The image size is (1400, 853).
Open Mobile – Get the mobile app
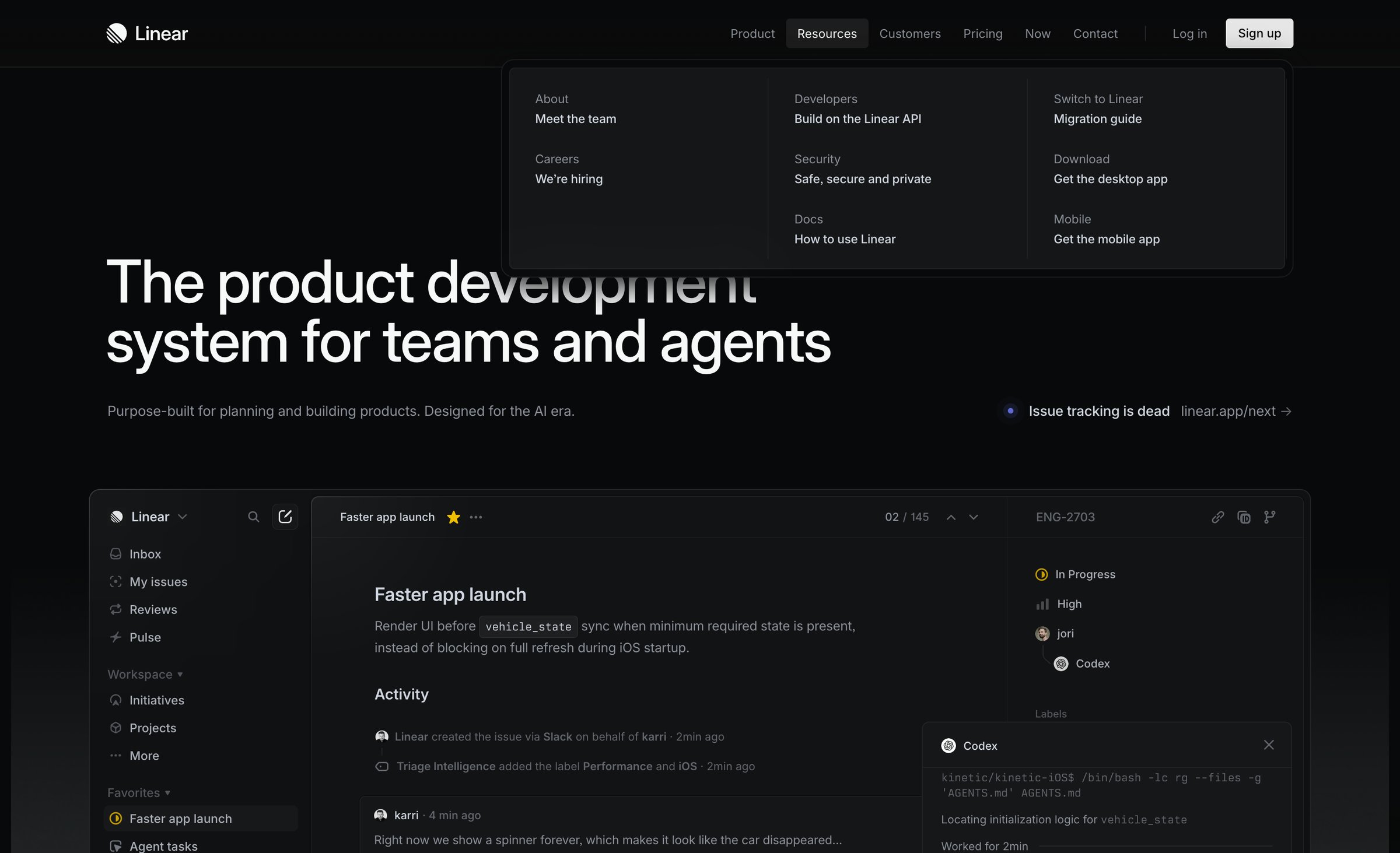[x=1107, y=229]
